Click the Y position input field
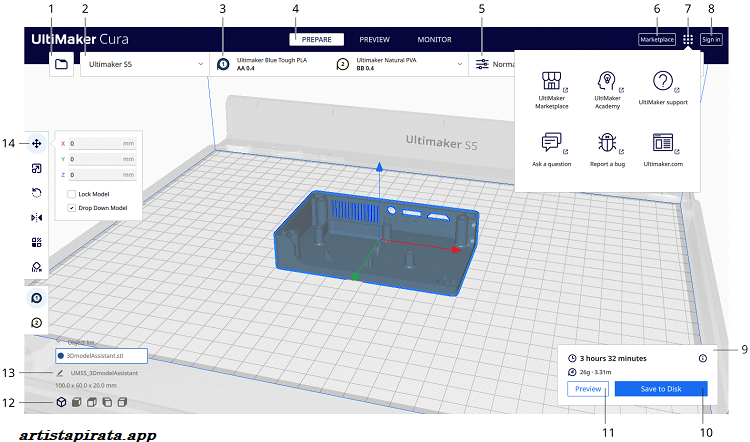This screenshot has width=750, height=442. 102,159
